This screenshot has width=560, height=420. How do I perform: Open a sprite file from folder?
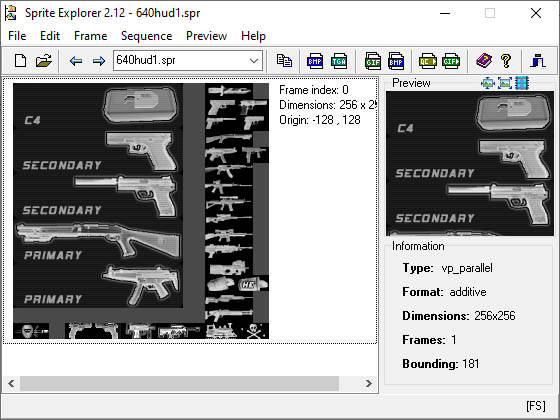pyautogui.click(x=44, y=60)
